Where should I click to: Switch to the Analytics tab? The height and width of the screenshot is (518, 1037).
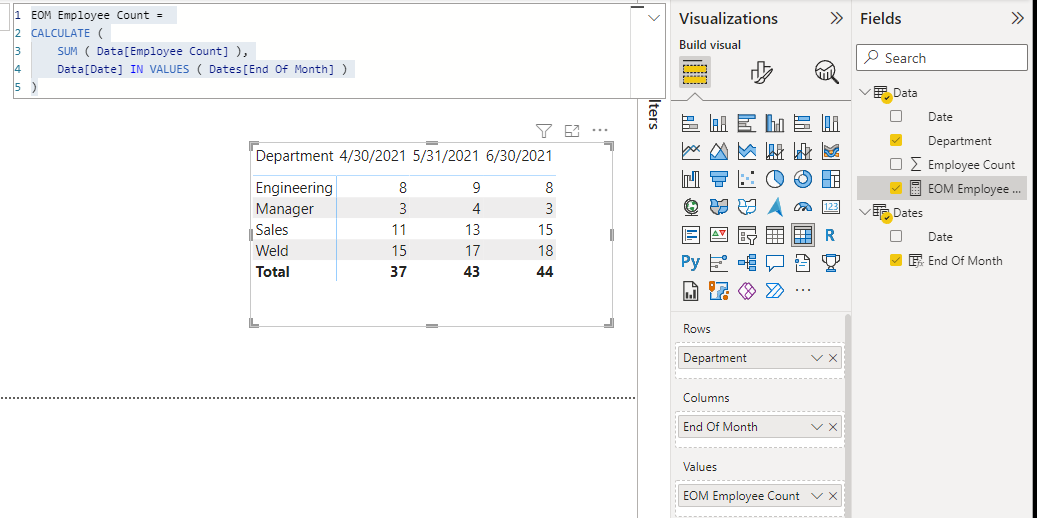(827, 71)
